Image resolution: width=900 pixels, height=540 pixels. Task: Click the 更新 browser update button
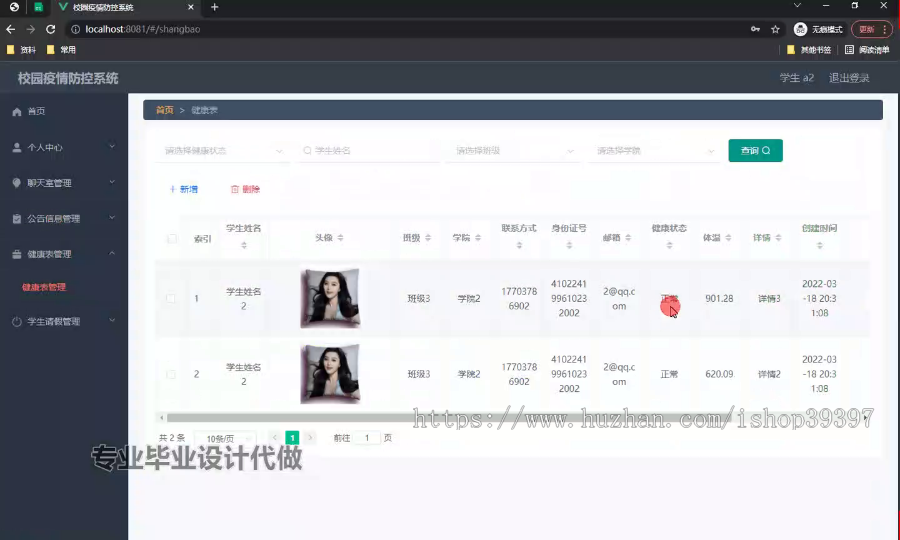[872, 29]
